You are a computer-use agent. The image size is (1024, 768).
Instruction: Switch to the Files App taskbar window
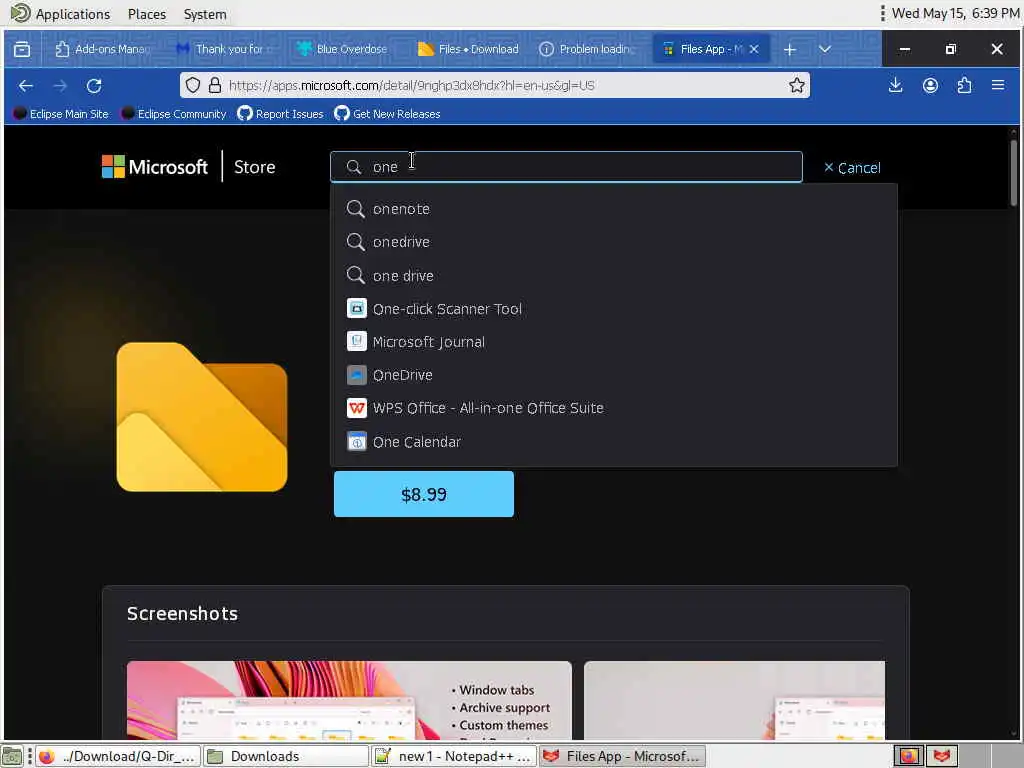click(x=622, y=756)
